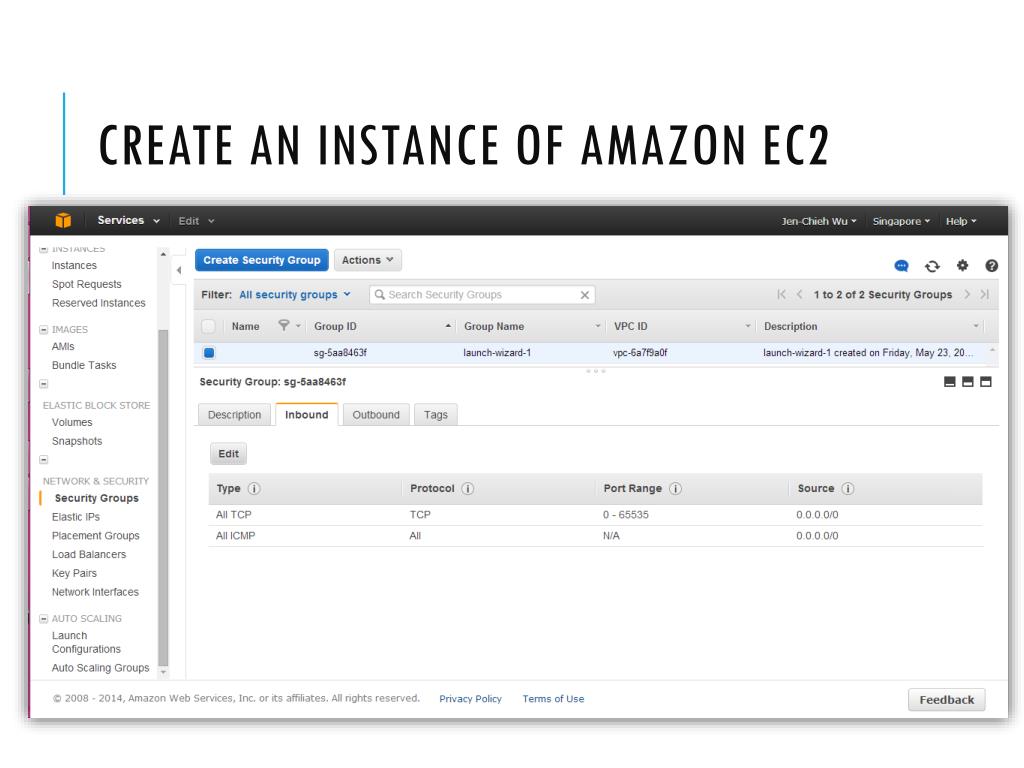Switch to the Outbound tab
The image size is (1024, 768).
(x=376, y=415)
